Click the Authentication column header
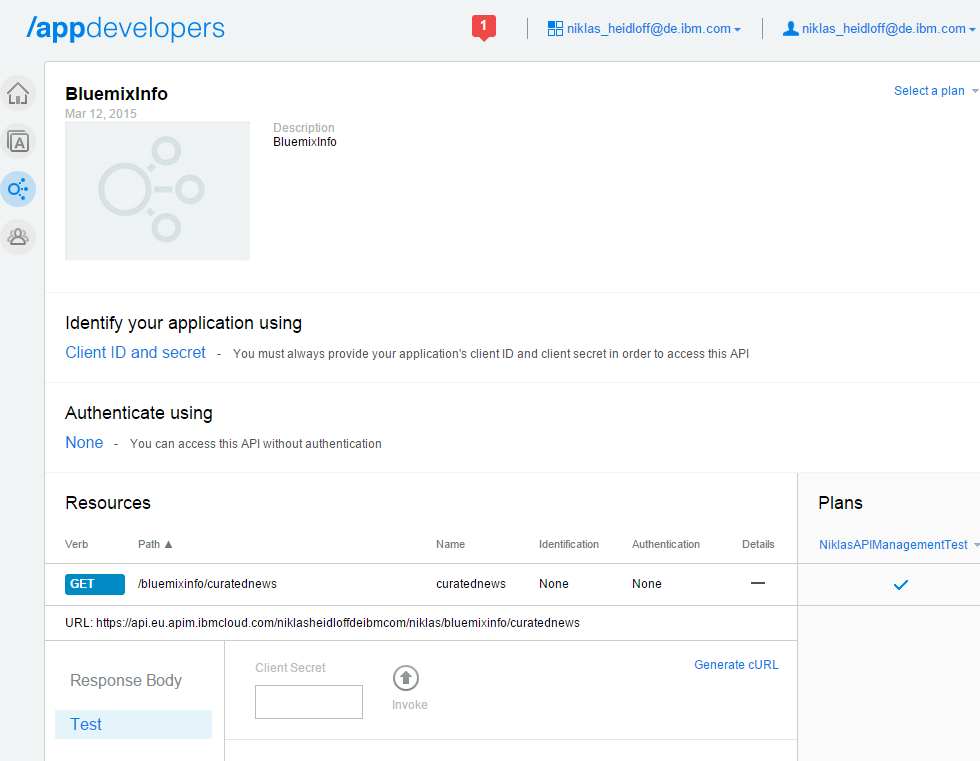The image size is (980, 761). (x=666, y=544)
